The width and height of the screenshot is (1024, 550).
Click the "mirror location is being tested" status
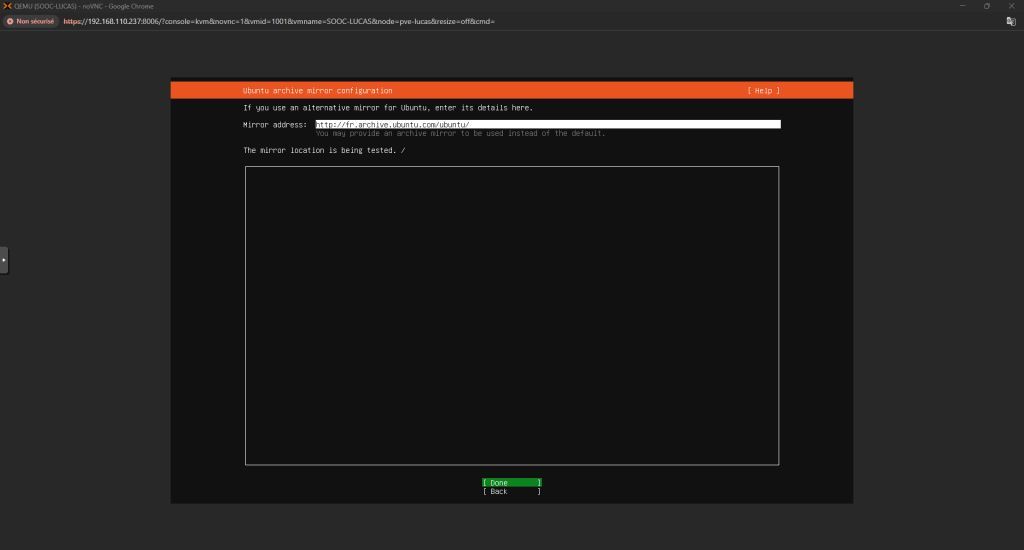pos(319,150)
